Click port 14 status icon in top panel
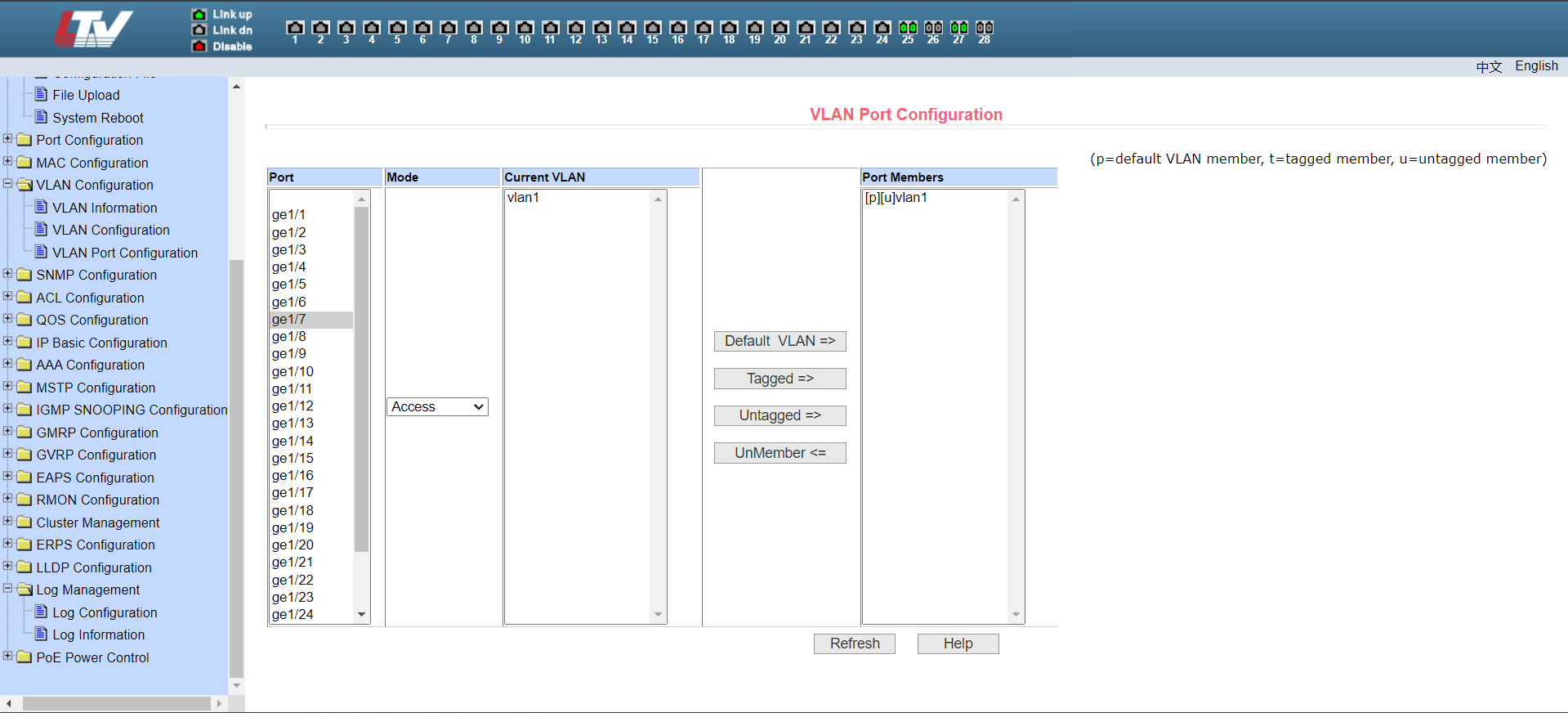Screen dimensions: 1568x713 (627, 28)
